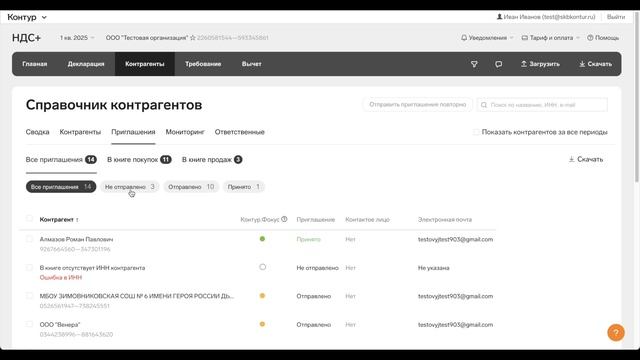The image size is (640, 360).
Task: Click the empty Focus circle for ИНН error row
Action: [262, 267]
